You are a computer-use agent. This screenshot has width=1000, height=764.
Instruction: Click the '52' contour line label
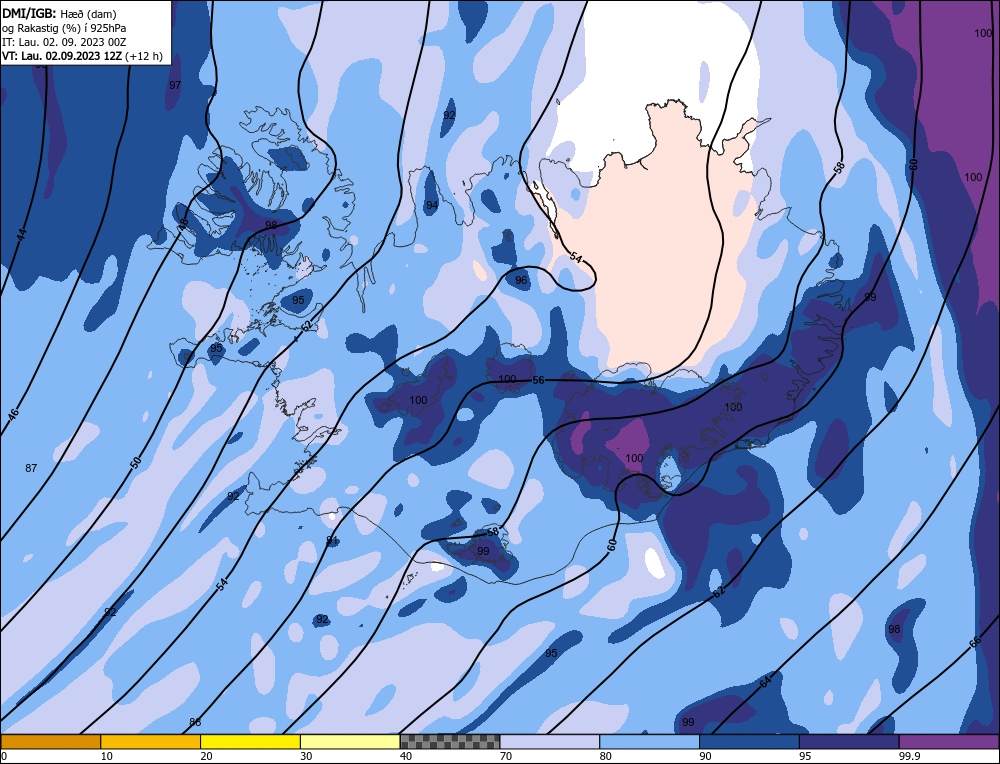[x=307, y=325]
